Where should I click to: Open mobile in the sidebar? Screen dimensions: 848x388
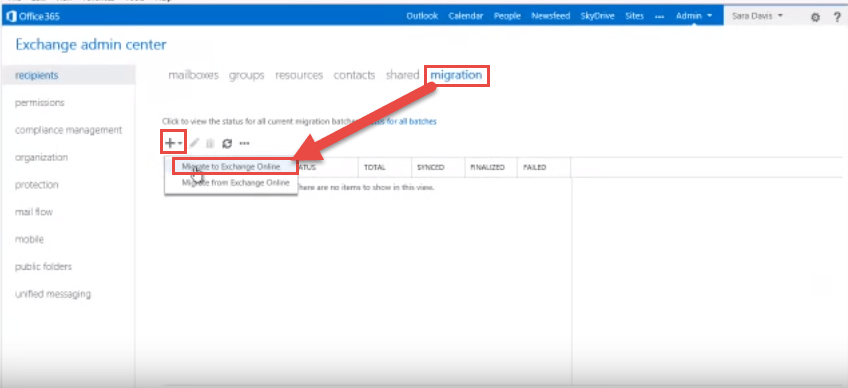pos(29,240)
